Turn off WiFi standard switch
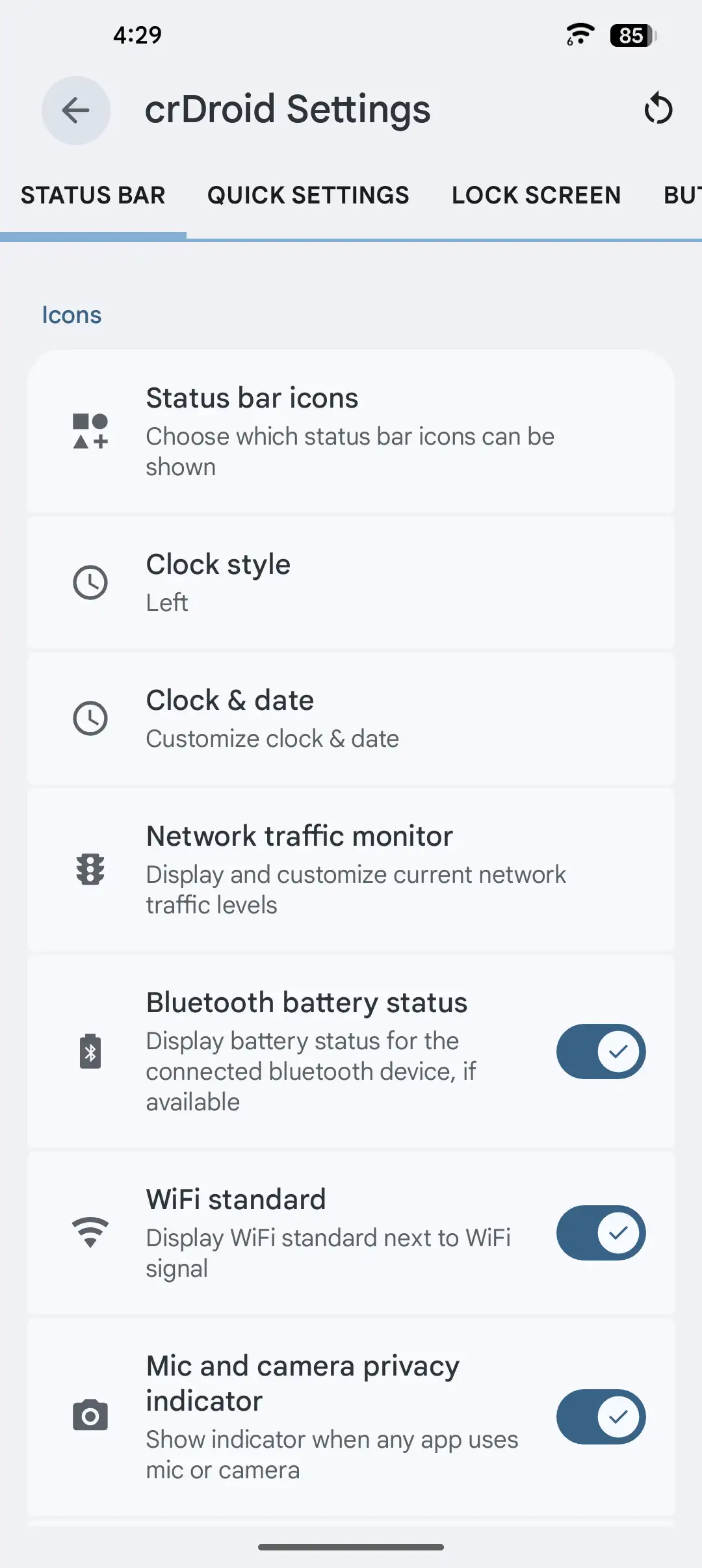The height and width of the screenshot is (1568, 702). coord(601,1233)
